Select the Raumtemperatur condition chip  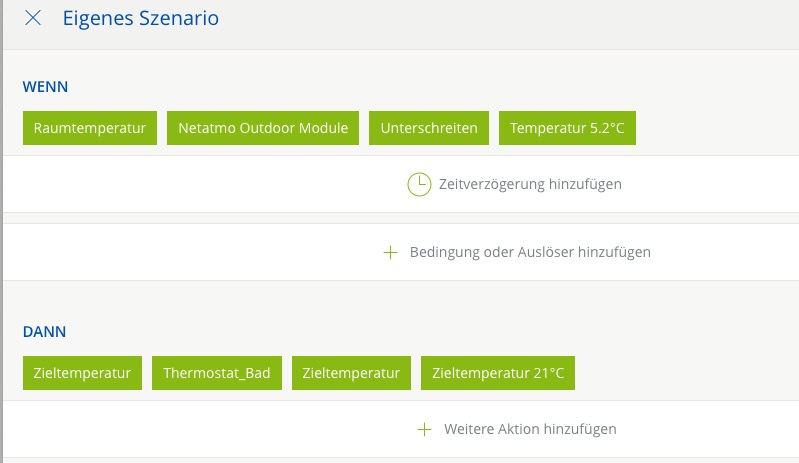pyautogui.click(x=90, y=128)
